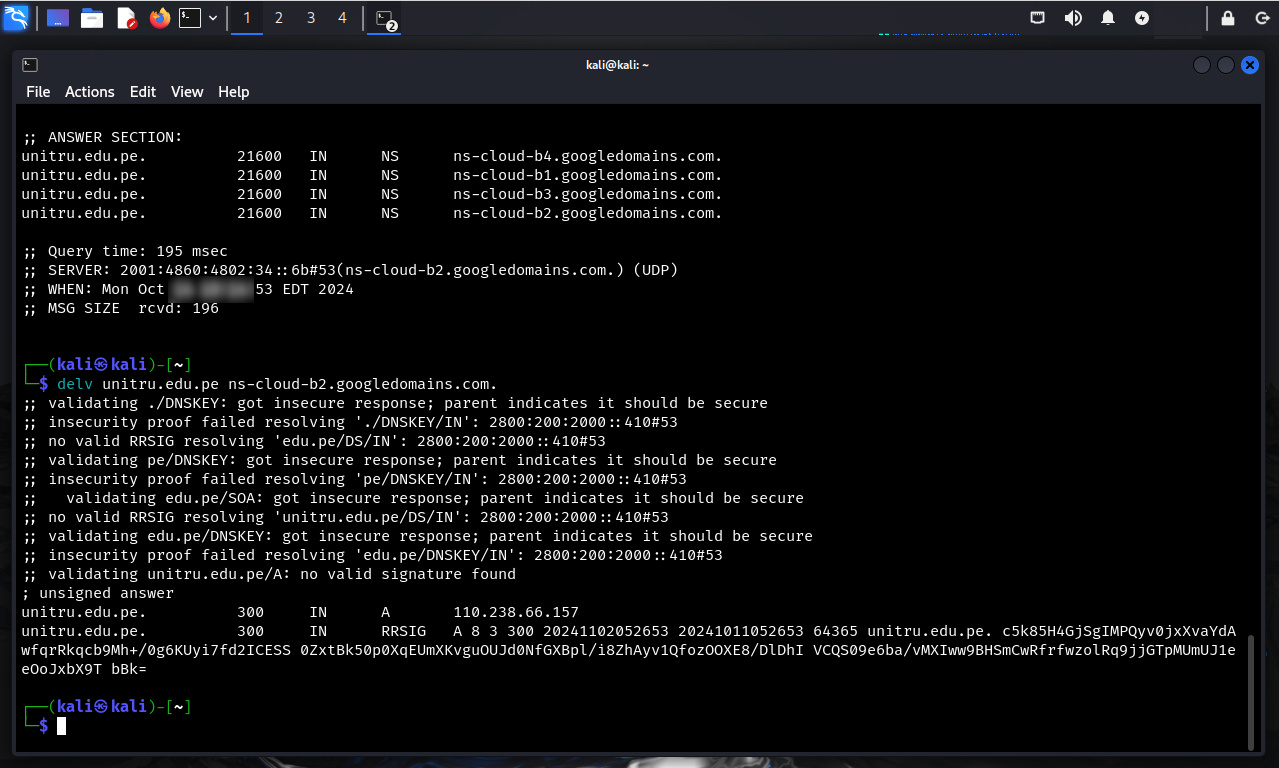Screen dimensions: 1279x768
Task: Open the wired network connection icon
Action: coord(1039,18)
